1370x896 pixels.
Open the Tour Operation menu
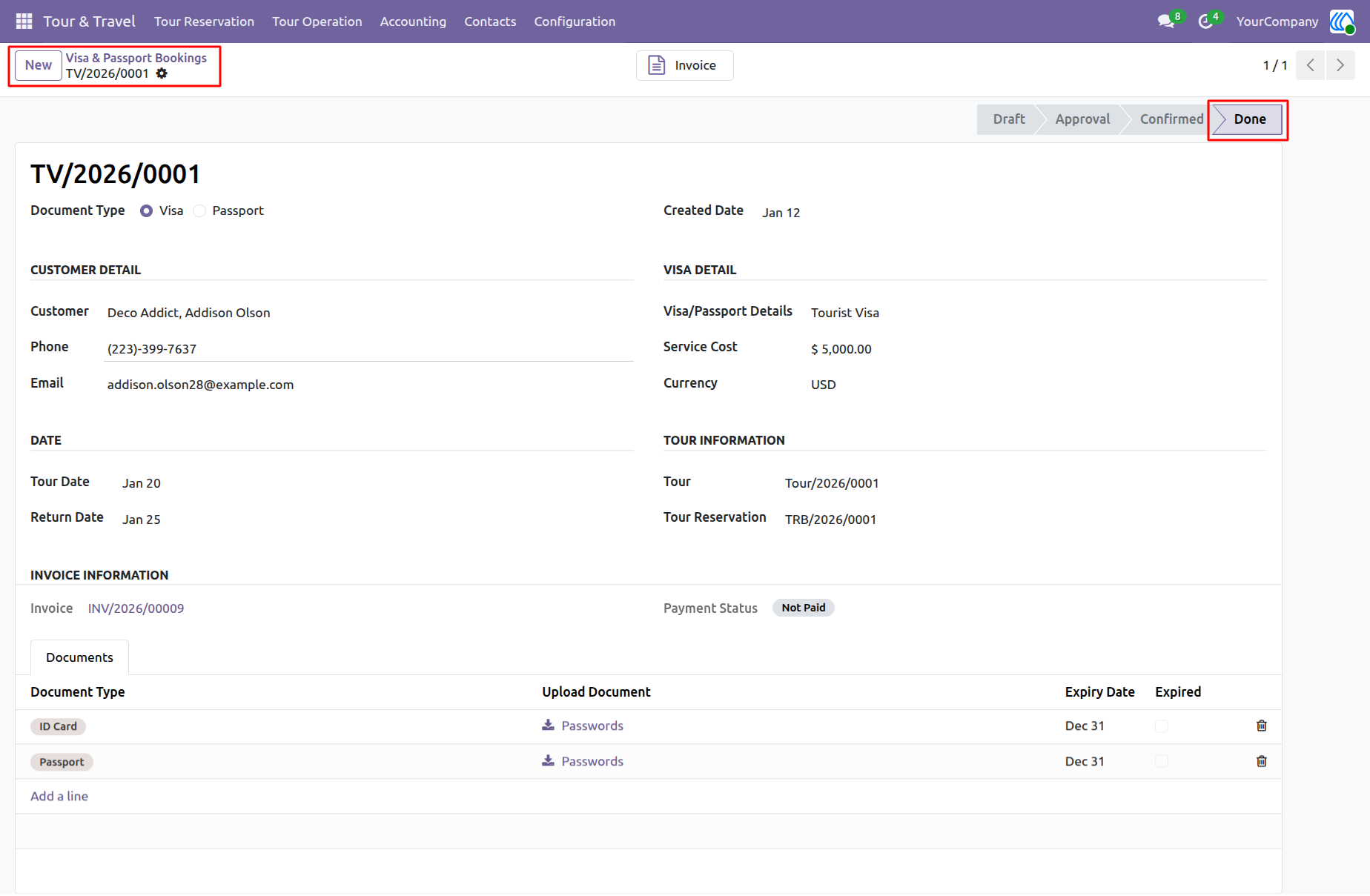pyautogui.click(x=317, y=21)
